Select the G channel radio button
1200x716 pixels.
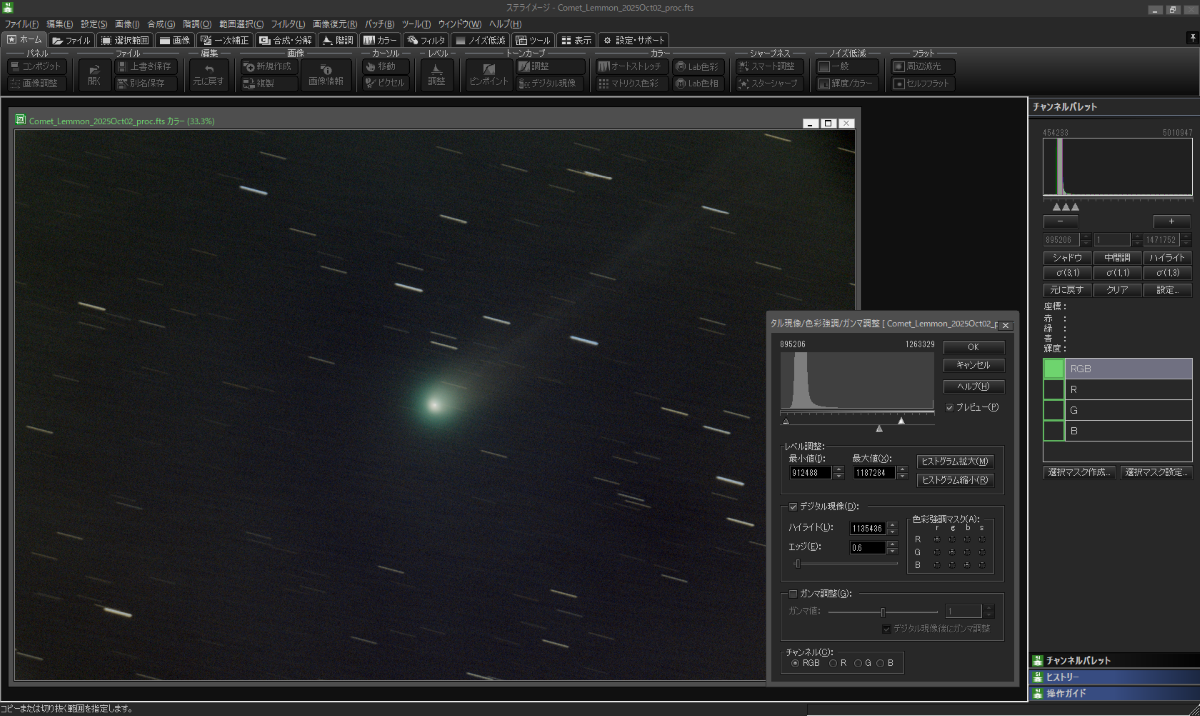[857, 663]
